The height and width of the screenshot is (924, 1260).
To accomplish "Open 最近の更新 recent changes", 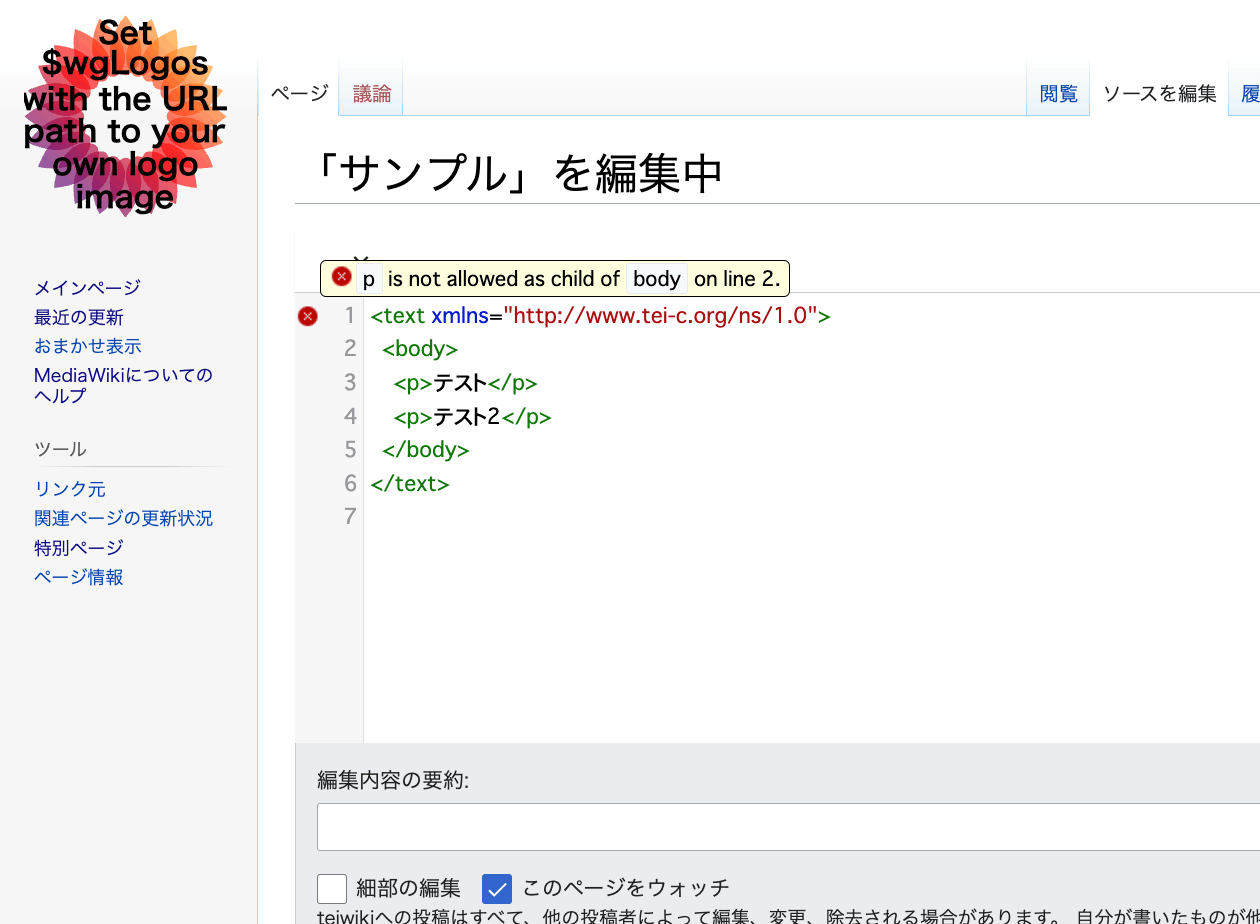I will pyautogui.click(x=79, y=317).
